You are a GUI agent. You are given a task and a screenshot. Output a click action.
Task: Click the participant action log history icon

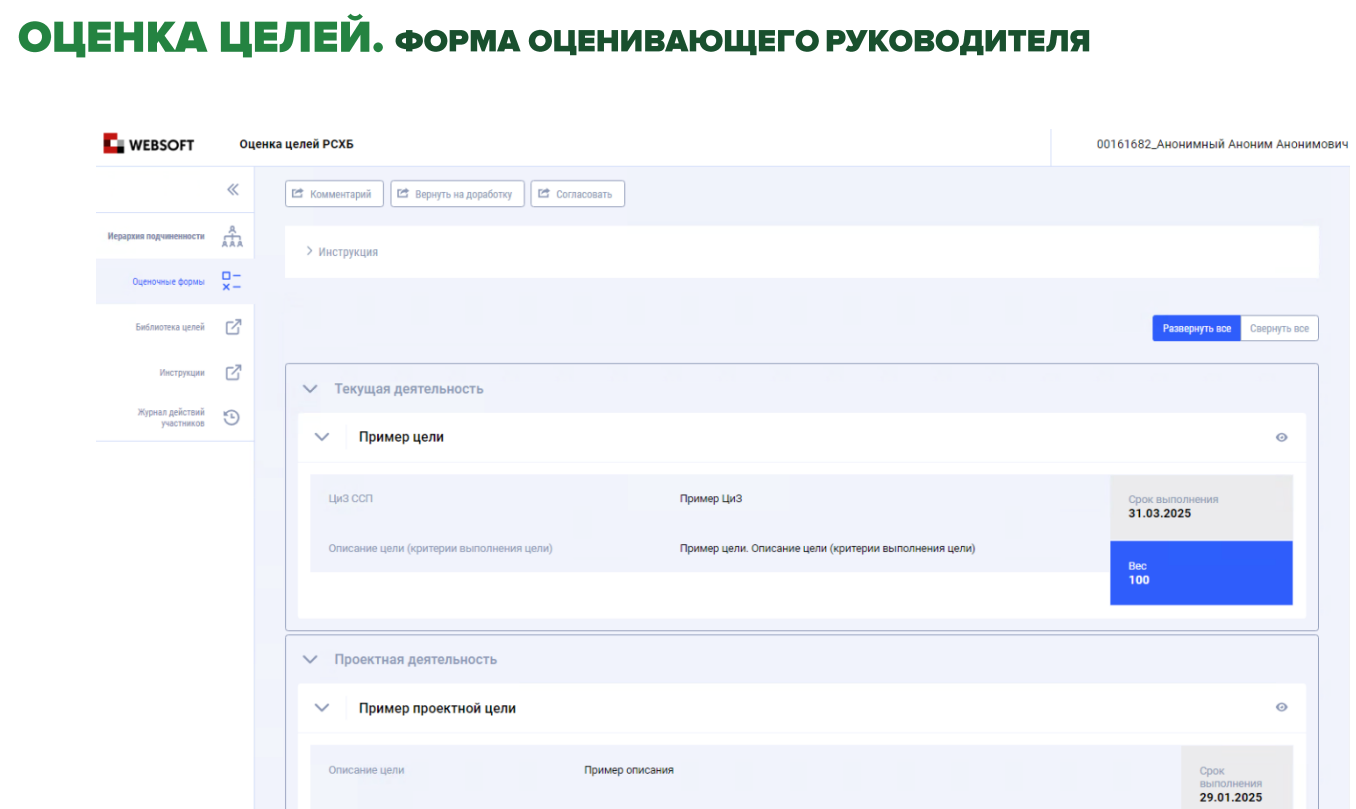click(232, 418)
